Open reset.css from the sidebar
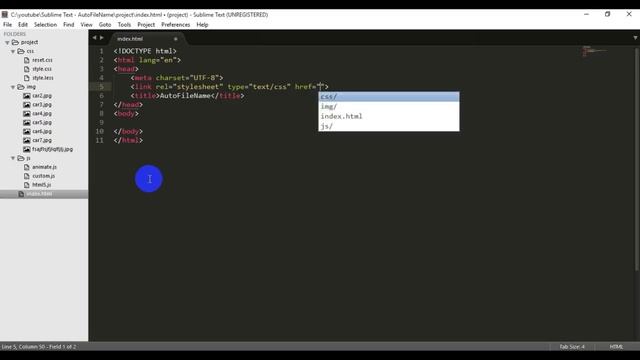The image size is (640, 360). [42, 60]
